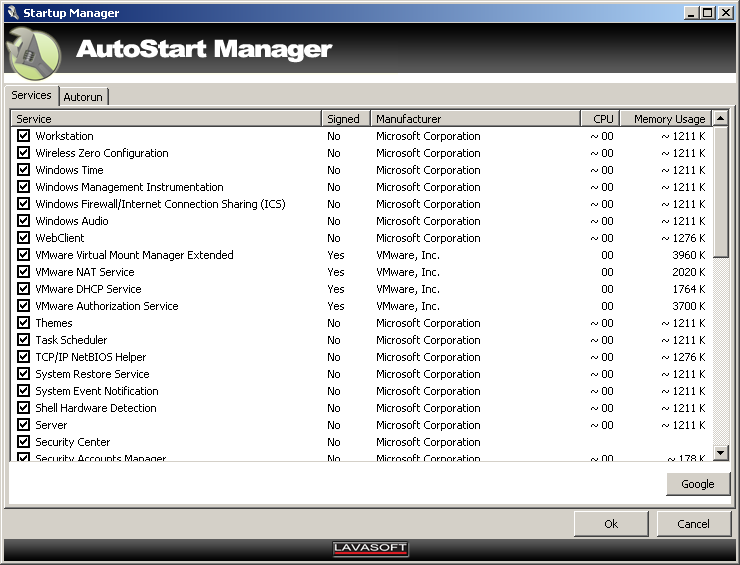The width and height of the screenshot is (740, 565).
Task: Select the Workstation service name
Action: point(65,136)
